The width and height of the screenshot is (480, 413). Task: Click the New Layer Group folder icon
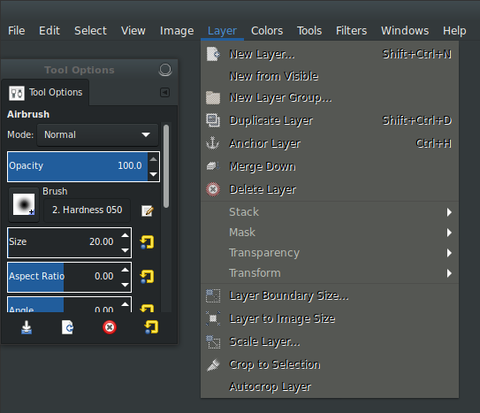(x=213, y=98)
